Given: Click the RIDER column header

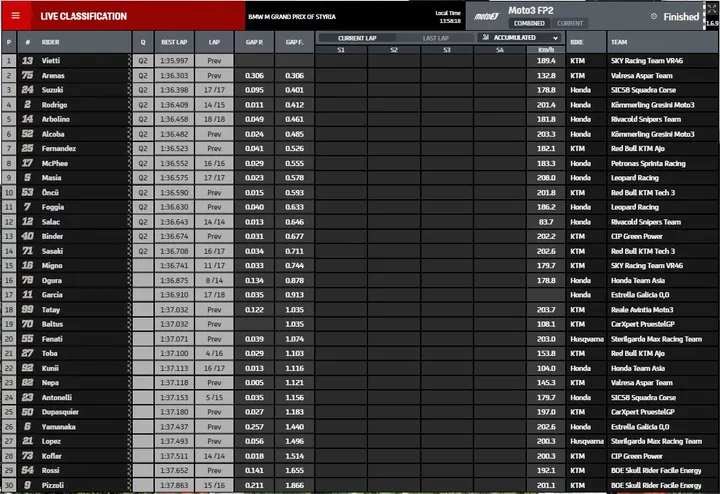Looking at the screenshot, I should pyautogui.click(x=51, y=42).
